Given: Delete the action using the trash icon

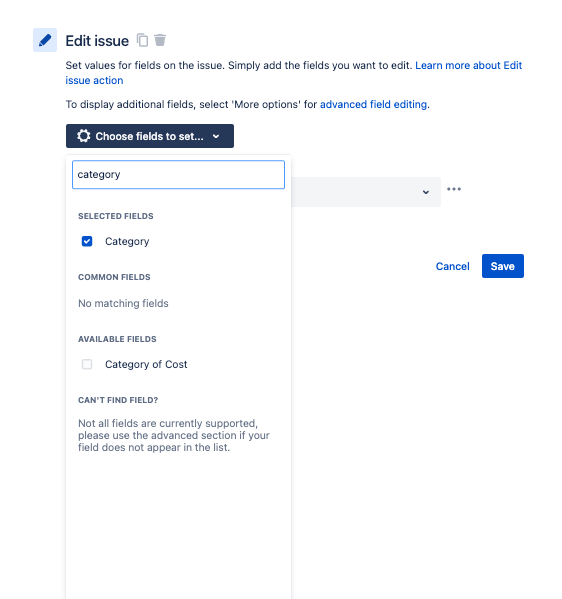Looking at the screenshot, I should point(160,40).
